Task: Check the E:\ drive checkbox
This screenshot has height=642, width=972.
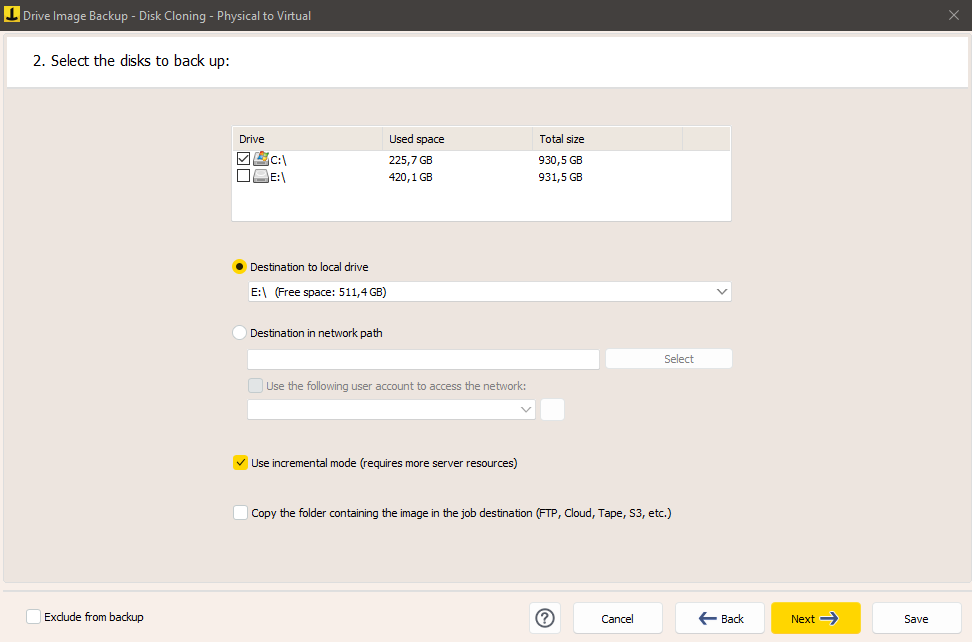Action: 243,177
